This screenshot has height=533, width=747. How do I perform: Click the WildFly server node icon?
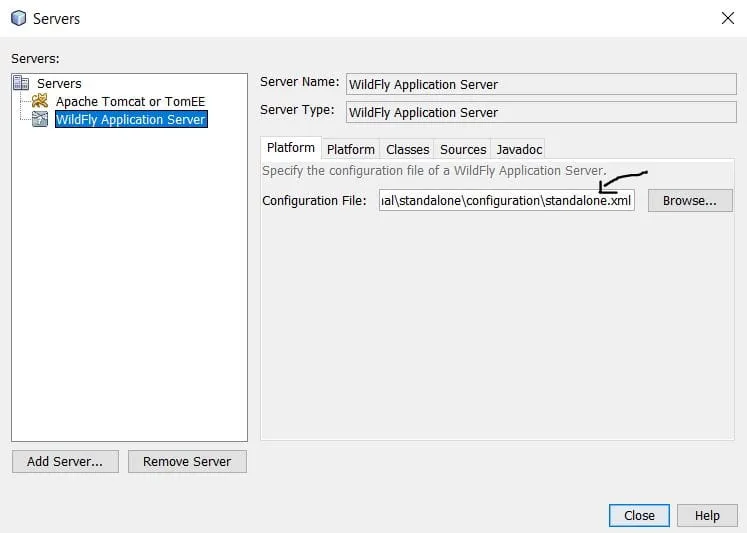(x=40, y=119)
